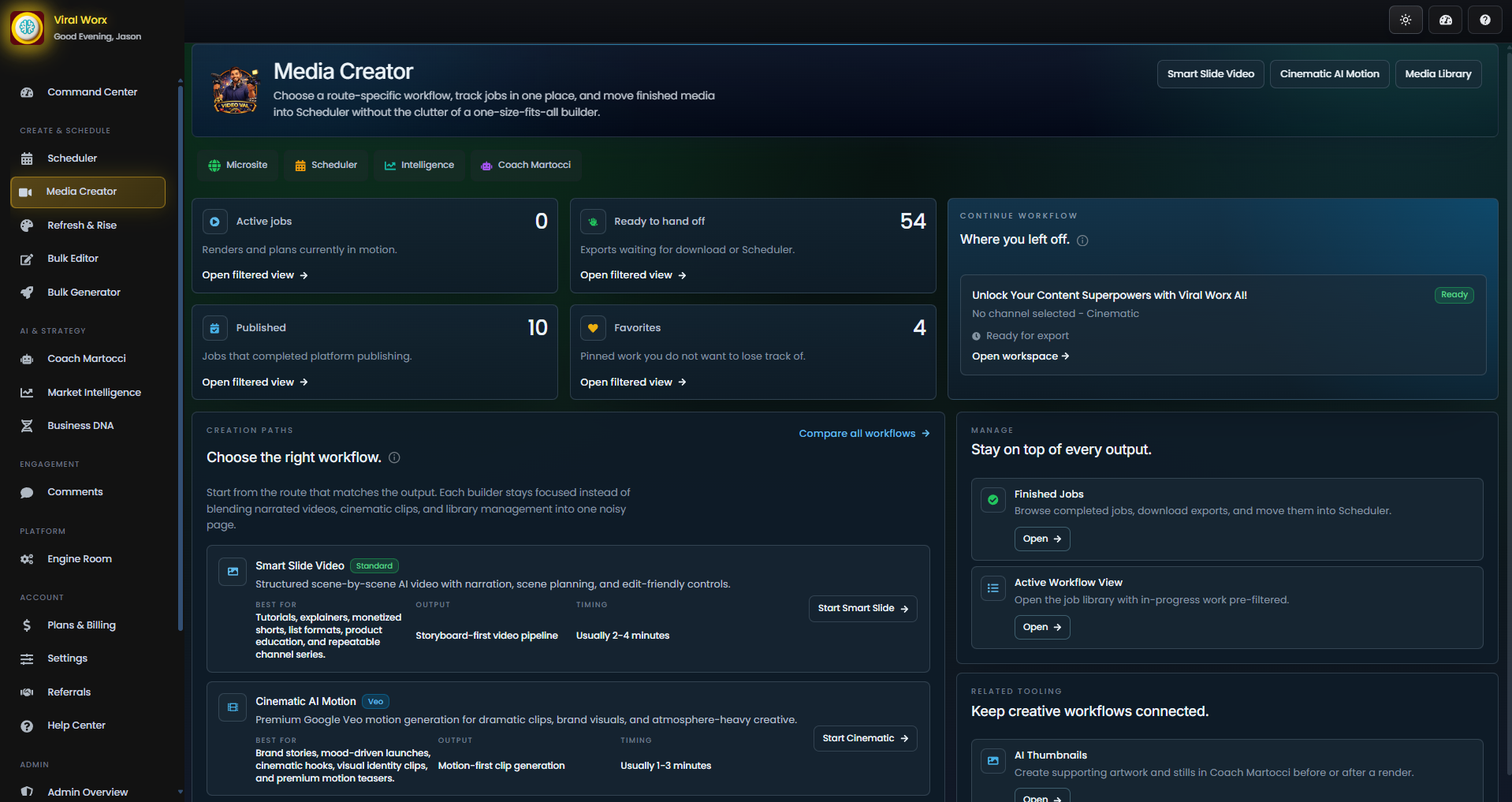Click the help question mark icon in top bar
The image size is (1512, 802).
click(1485, 20)
